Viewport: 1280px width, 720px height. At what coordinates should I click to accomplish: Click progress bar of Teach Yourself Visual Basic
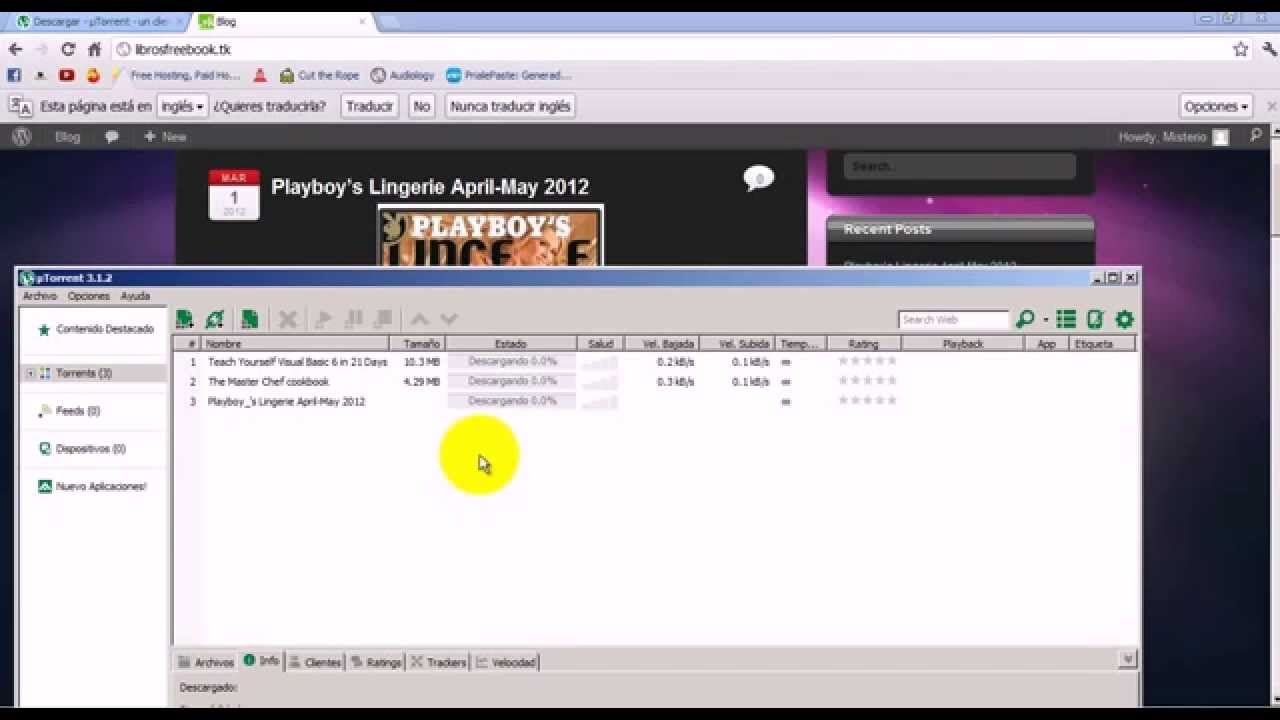[512, 362]
